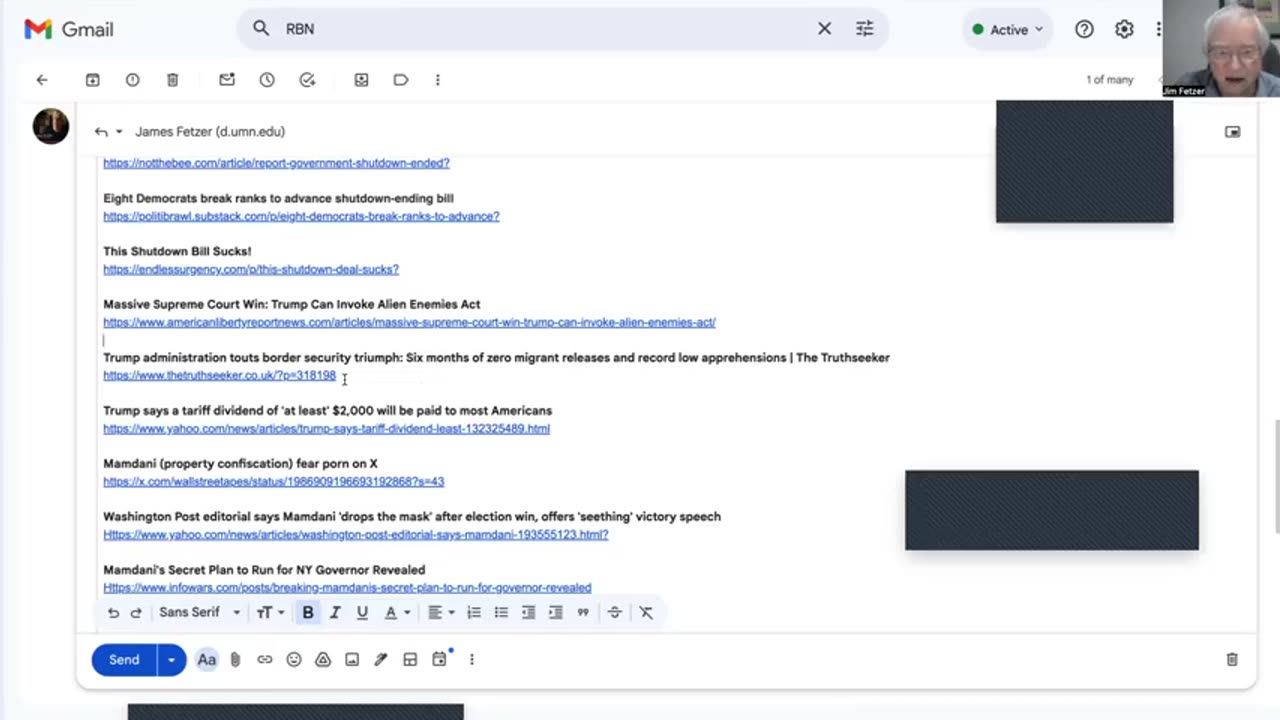Send the email reply

(124, 660)
